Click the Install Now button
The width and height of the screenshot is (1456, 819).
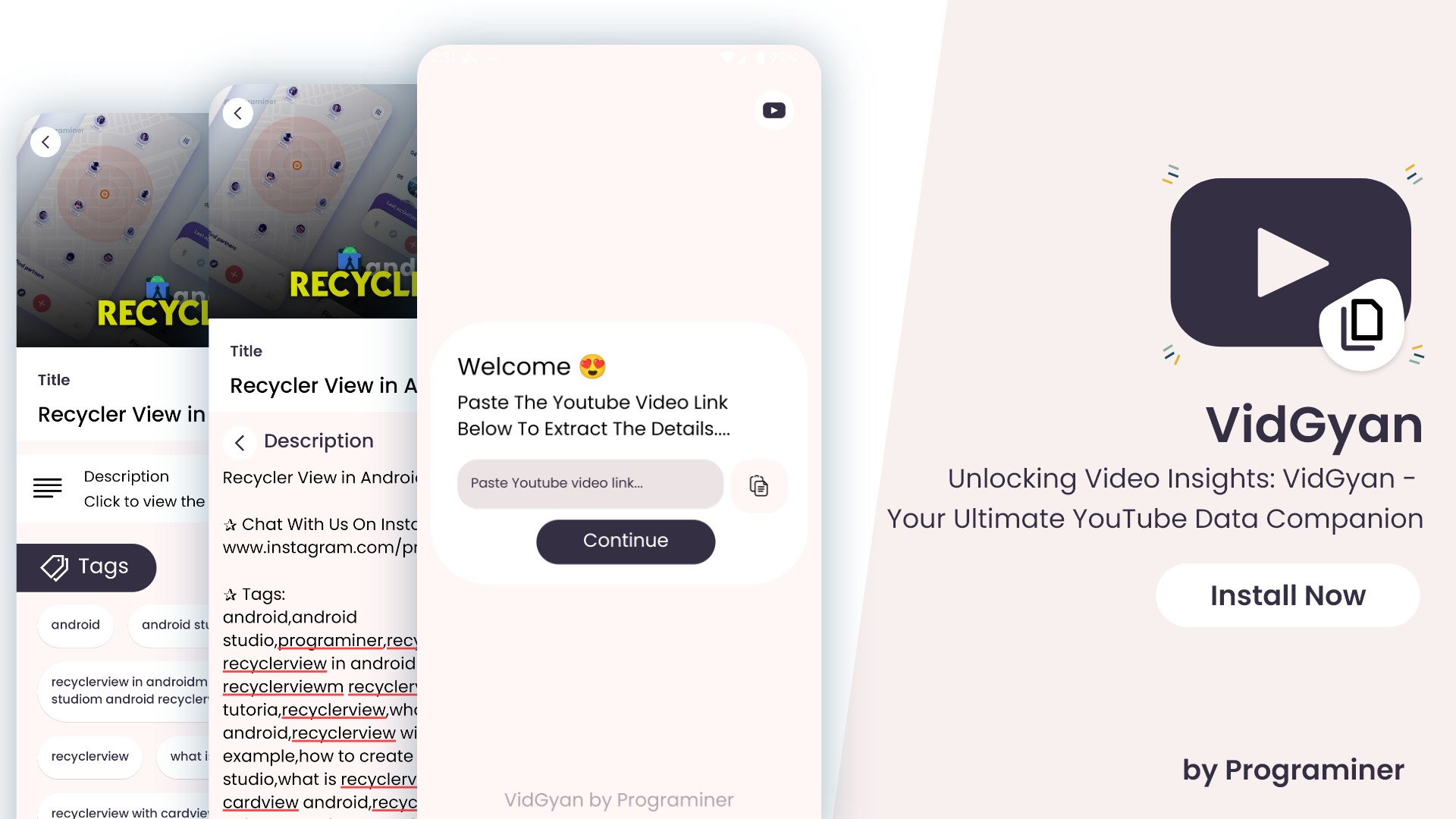[1288, 596]
